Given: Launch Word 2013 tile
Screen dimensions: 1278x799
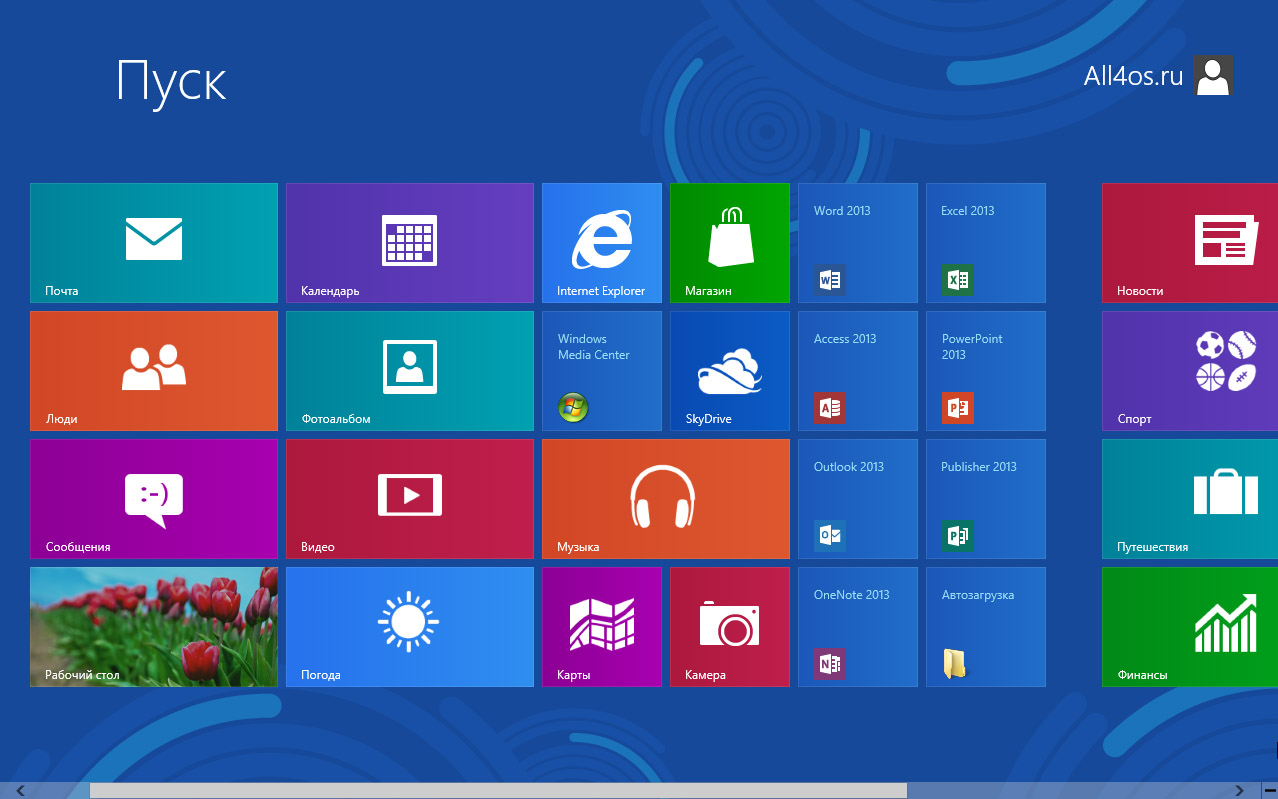Looking at the screenshot, I should [858, 243].
